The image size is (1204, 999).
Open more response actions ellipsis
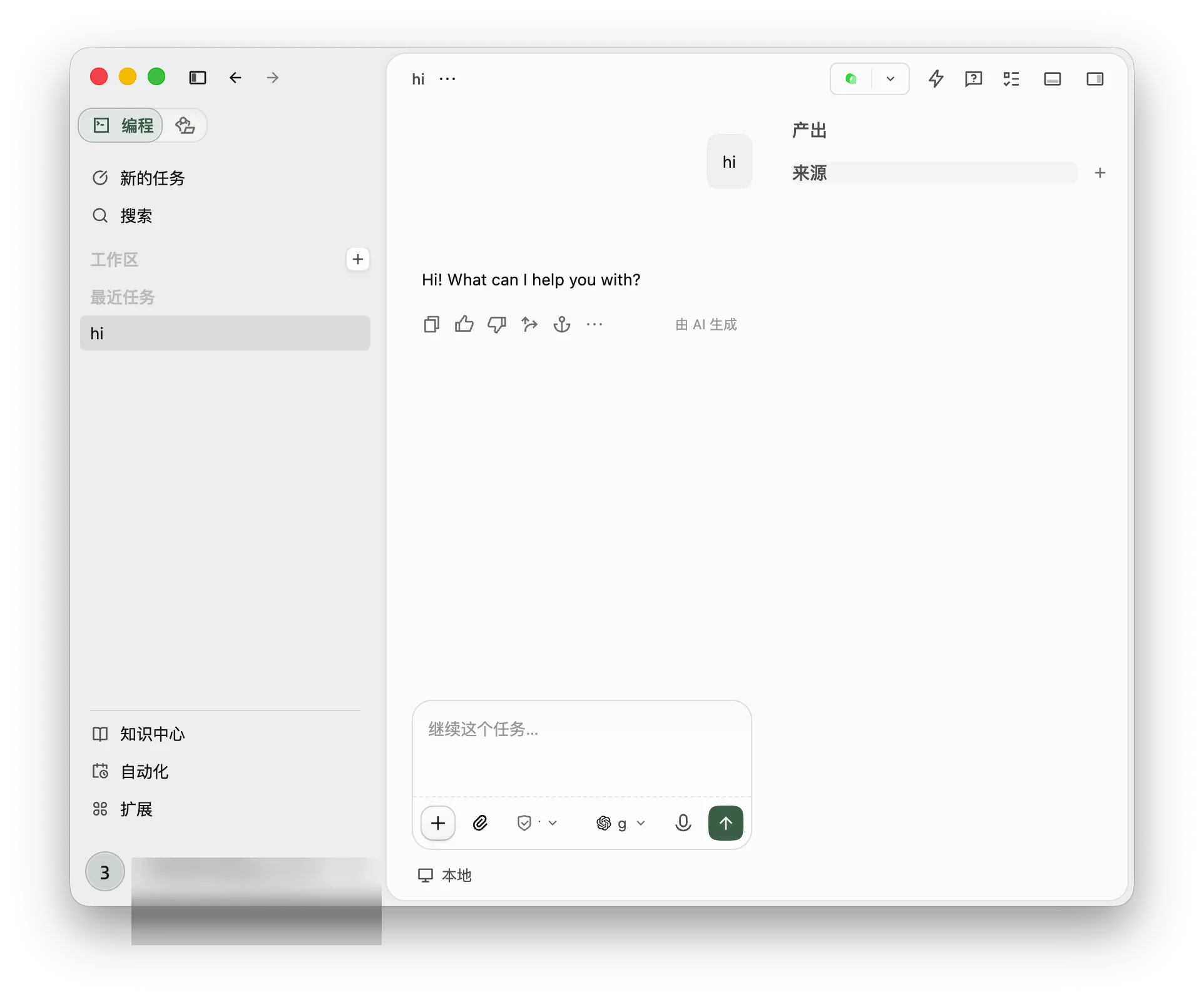594,324
